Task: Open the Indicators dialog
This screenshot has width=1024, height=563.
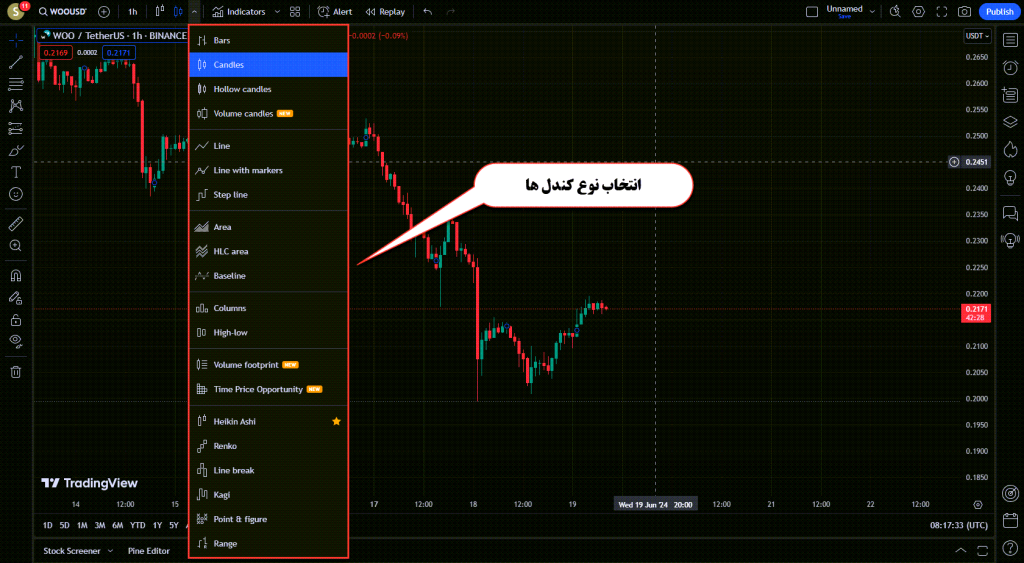Action: click(239, 12)
